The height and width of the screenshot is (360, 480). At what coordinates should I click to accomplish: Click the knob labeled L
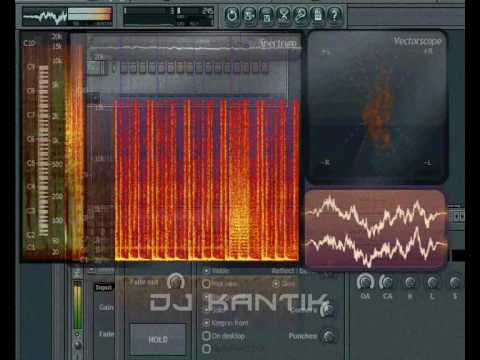coord(432,283)
